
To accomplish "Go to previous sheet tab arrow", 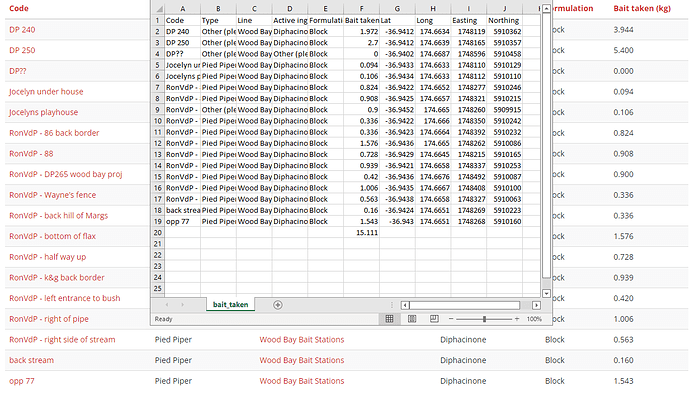I will pyautogui.click(x=167, y=304).
